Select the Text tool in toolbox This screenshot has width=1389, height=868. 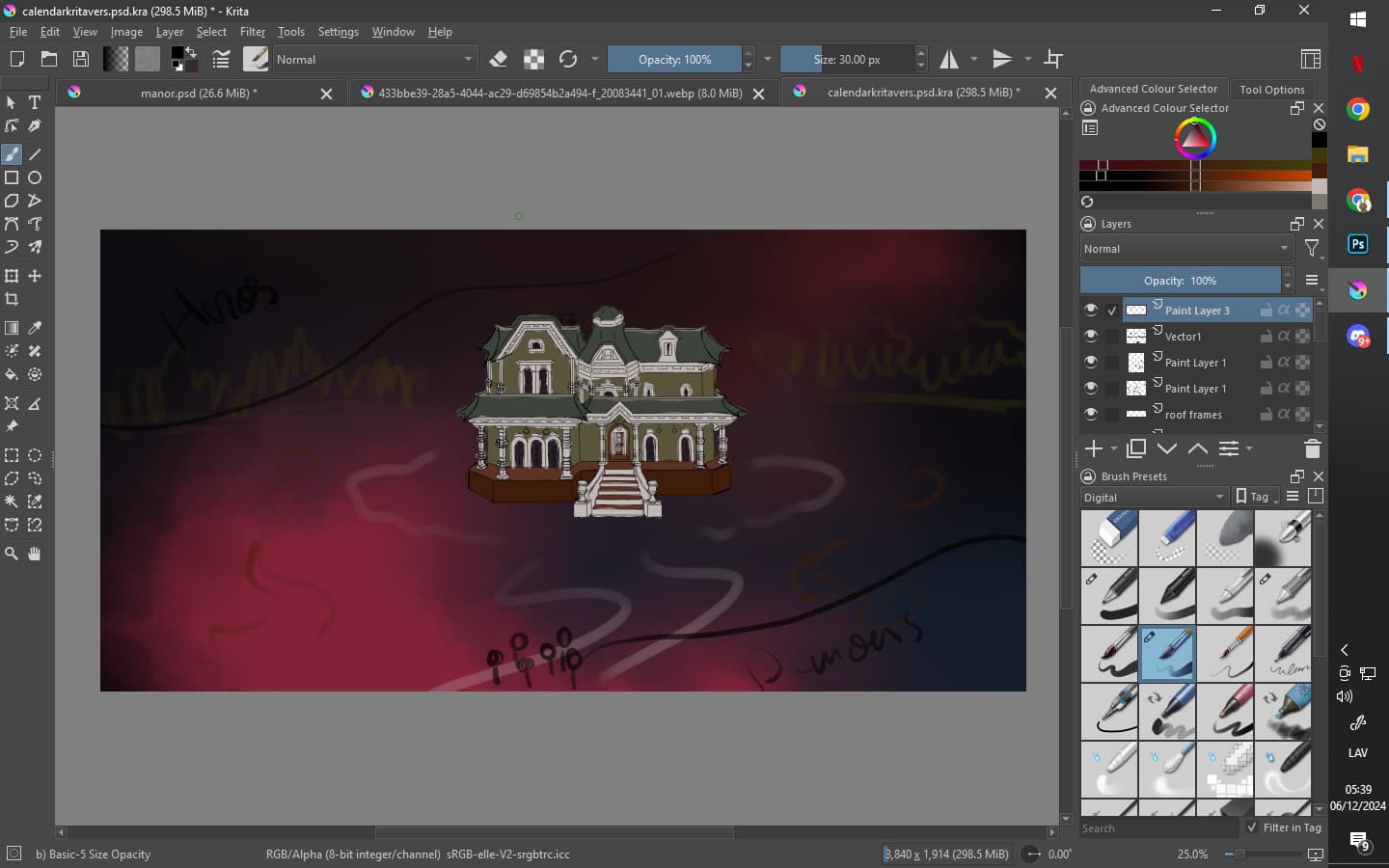coord(35,102)
